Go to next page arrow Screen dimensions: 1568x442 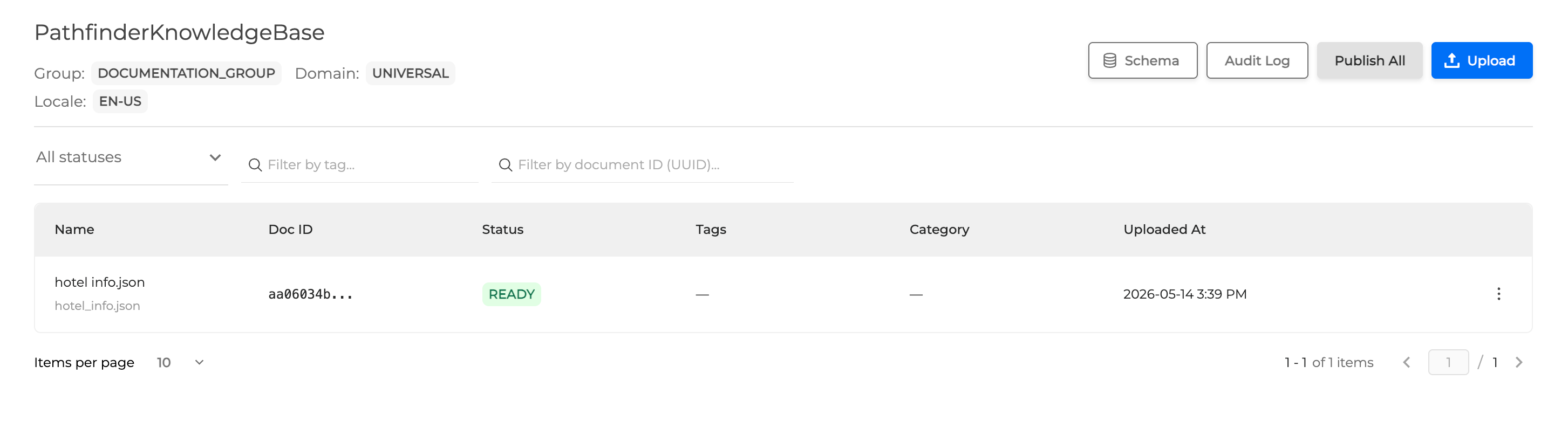tap(1518, 362)
